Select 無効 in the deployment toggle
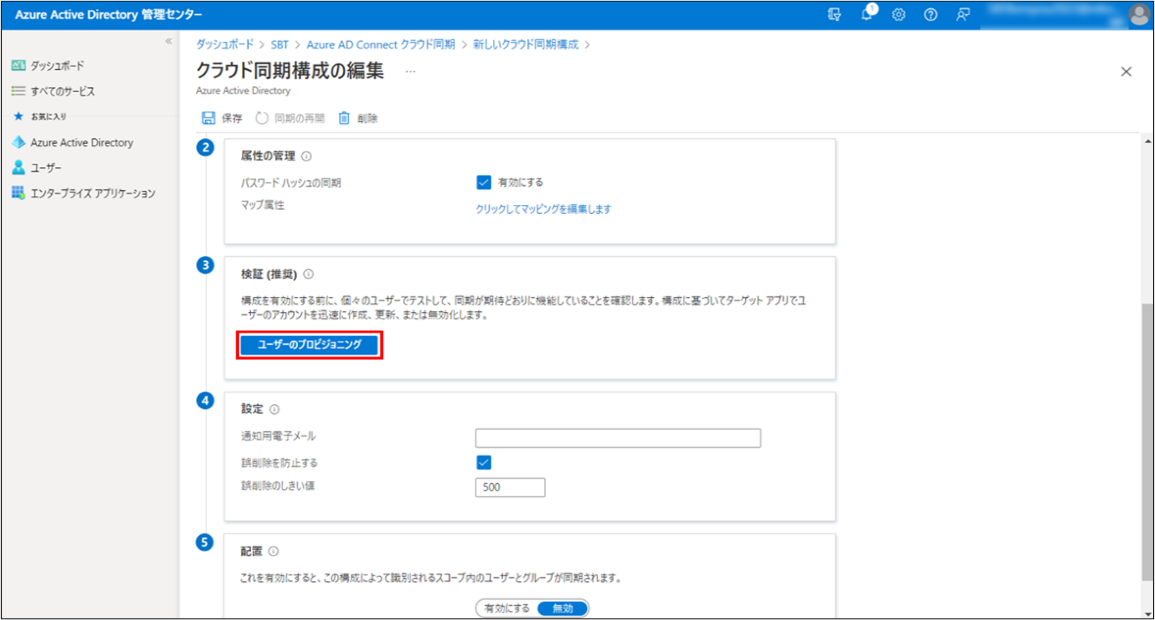The image size is (1155, 620). click(x=563, y=608)
